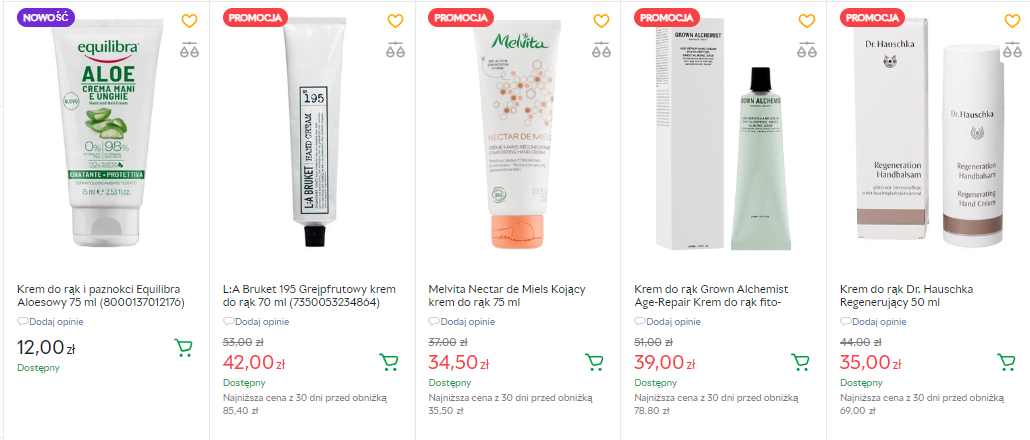Click heart icon on Melvita product

click(x=601, y=21)
